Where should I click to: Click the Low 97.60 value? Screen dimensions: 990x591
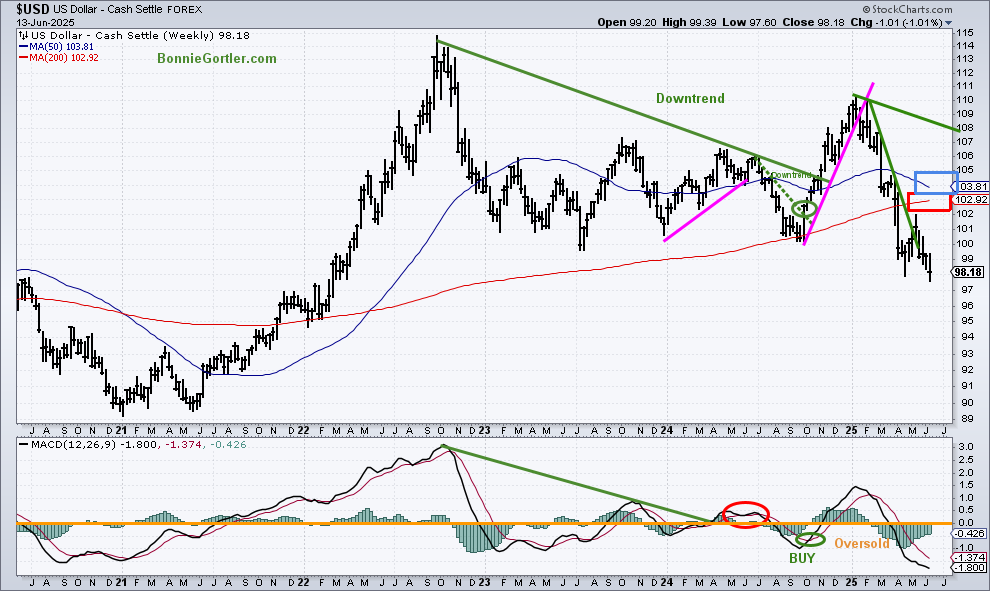pyautogui.click(x=749, y=23)
